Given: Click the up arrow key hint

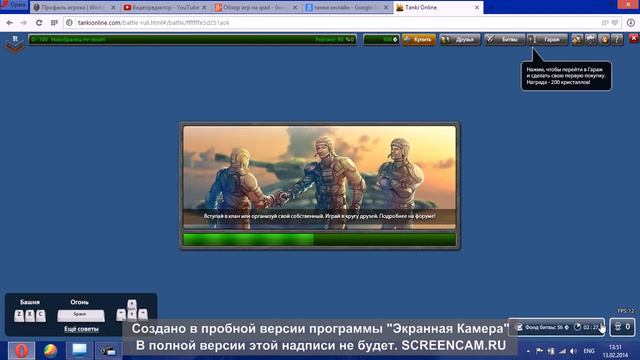Looking at the screenshot, I should point(131,304).
